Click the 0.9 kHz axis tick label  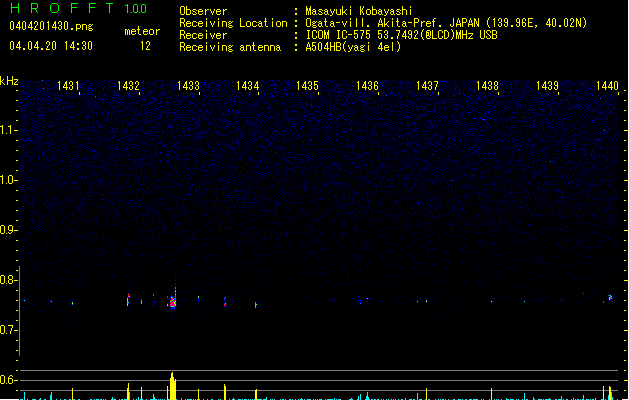pos(9,230)
